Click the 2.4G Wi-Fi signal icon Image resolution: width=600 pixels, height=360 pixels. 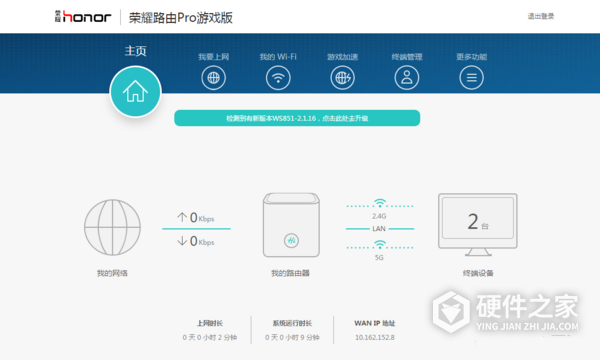[x=380, y=203]
